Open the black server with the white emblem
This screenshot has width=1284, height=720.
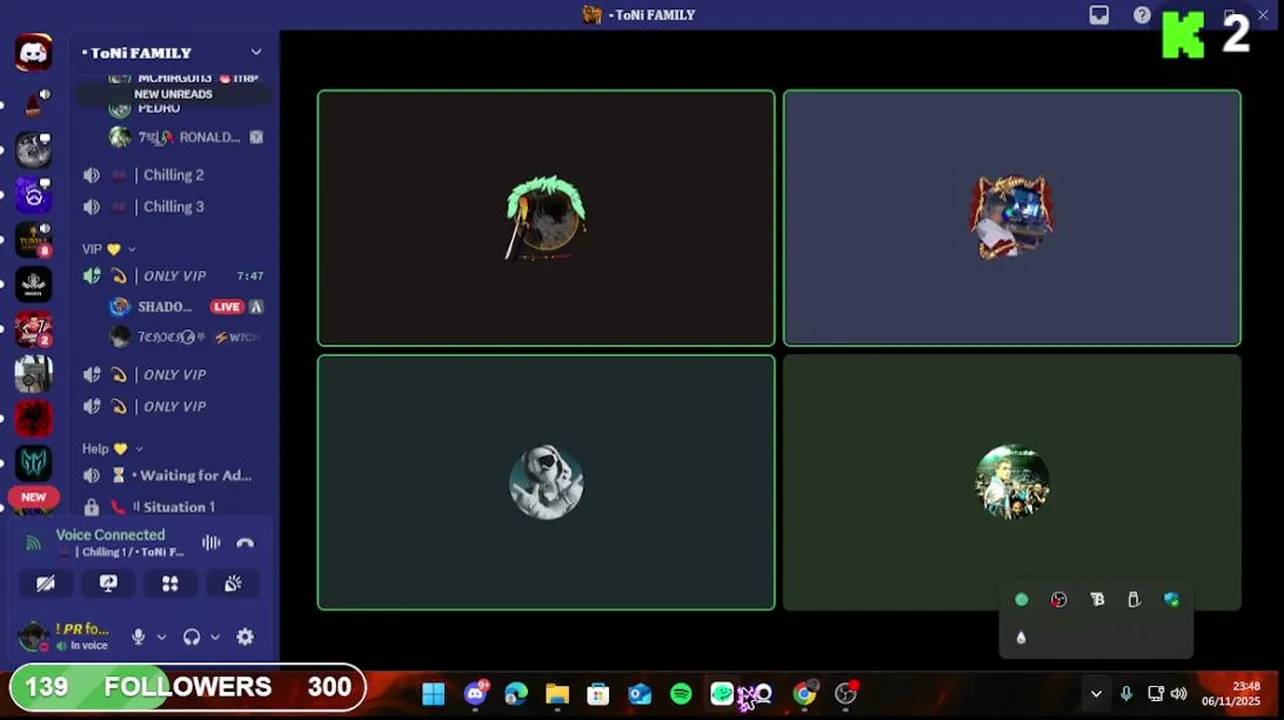click(33, 284)
